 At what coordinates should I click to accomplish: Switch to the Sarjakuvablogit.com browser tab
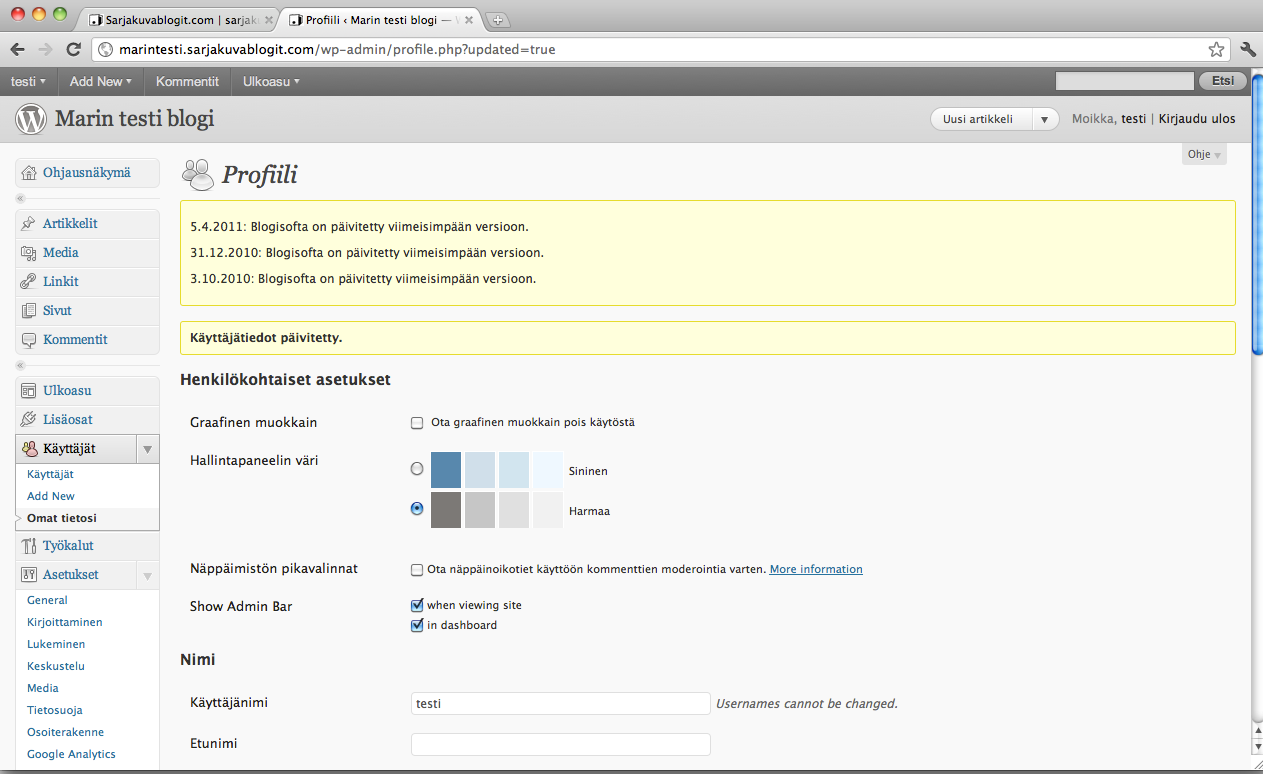coord(178,20)
